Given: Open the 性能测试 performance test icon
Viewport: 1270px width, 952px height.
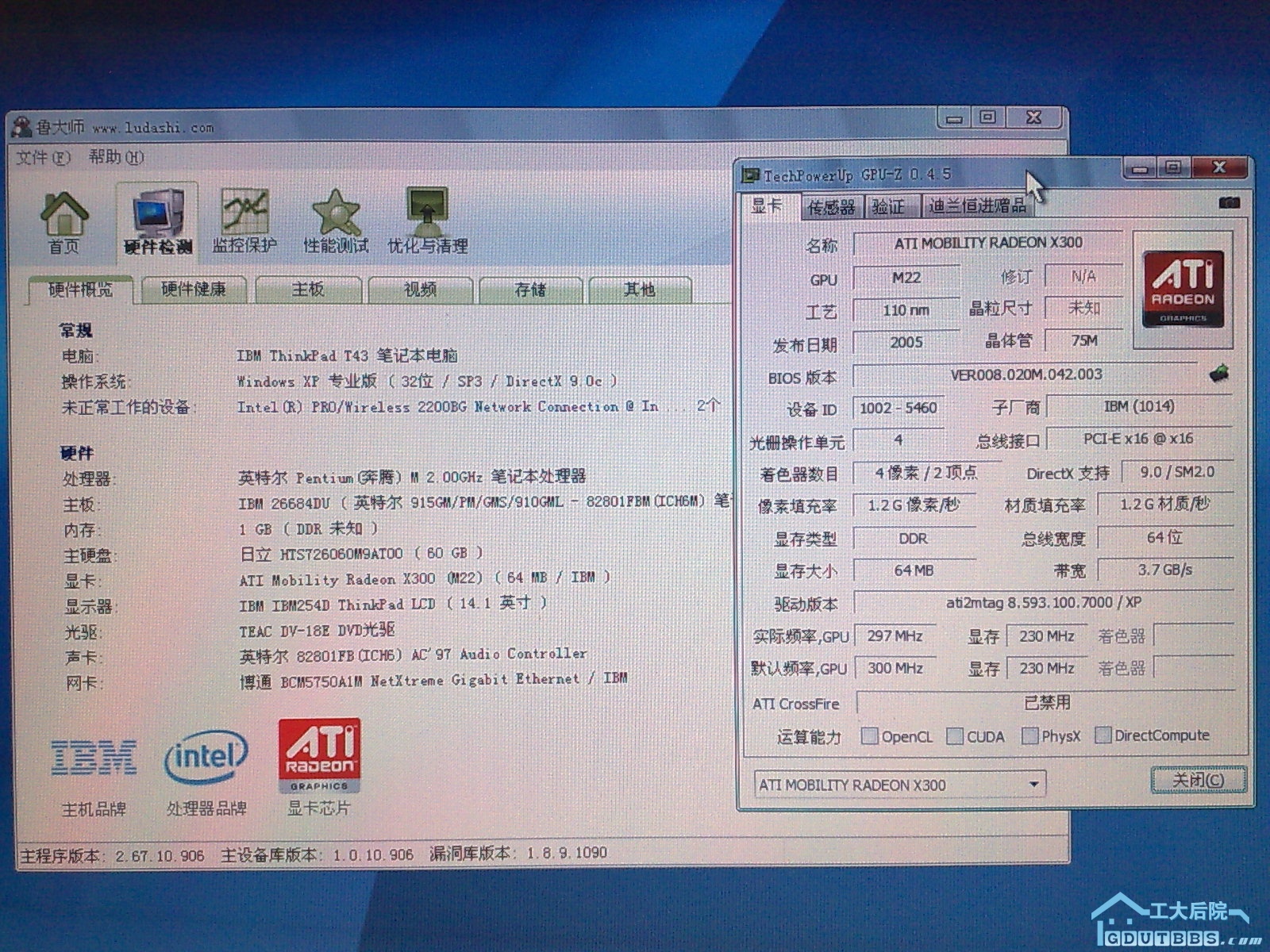Looking at the screenshot, I should click(x=336, y=221).
